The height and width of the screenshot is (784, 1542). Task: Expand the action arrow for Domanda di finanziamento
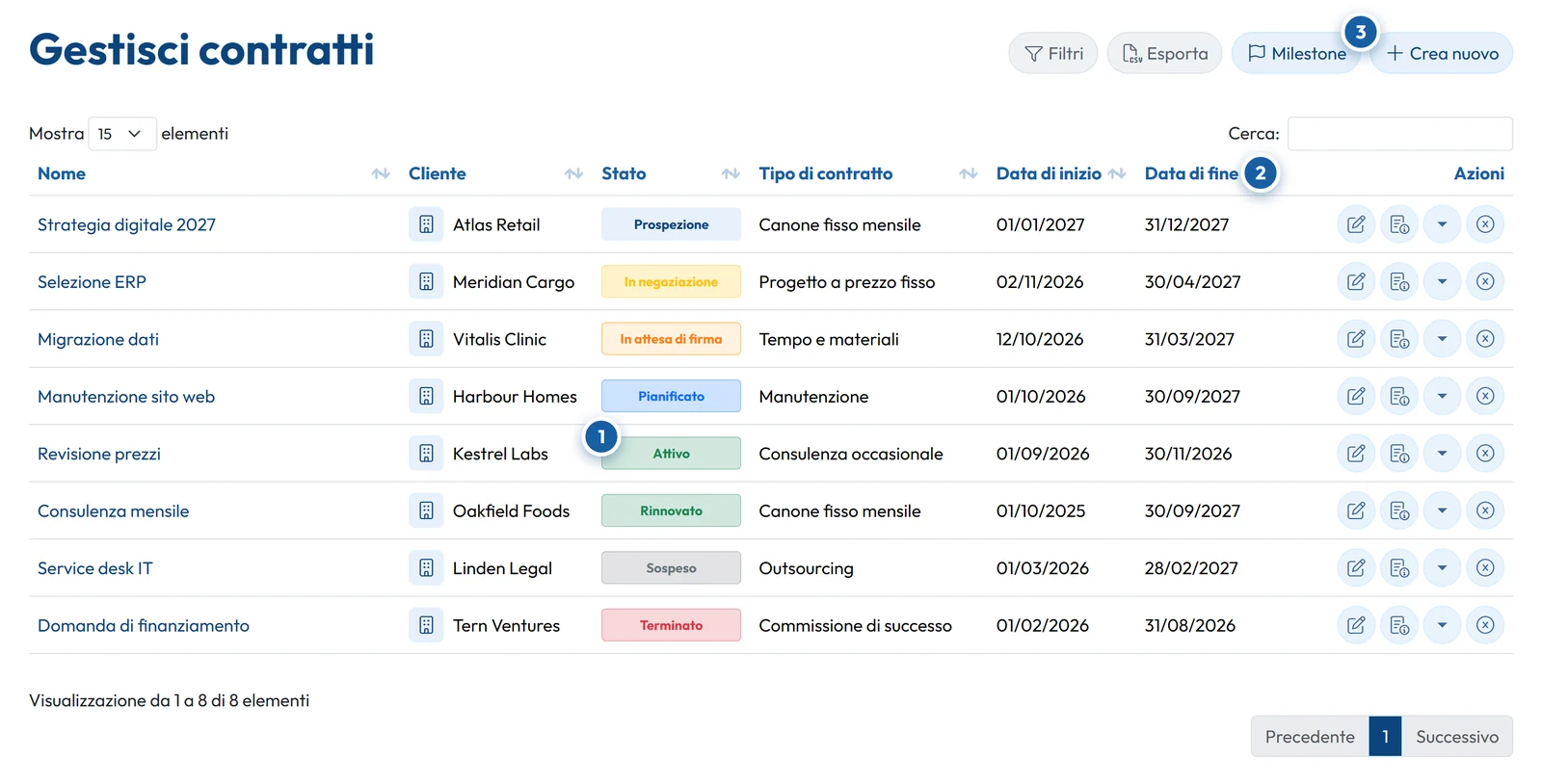[x=1443, y=625]
